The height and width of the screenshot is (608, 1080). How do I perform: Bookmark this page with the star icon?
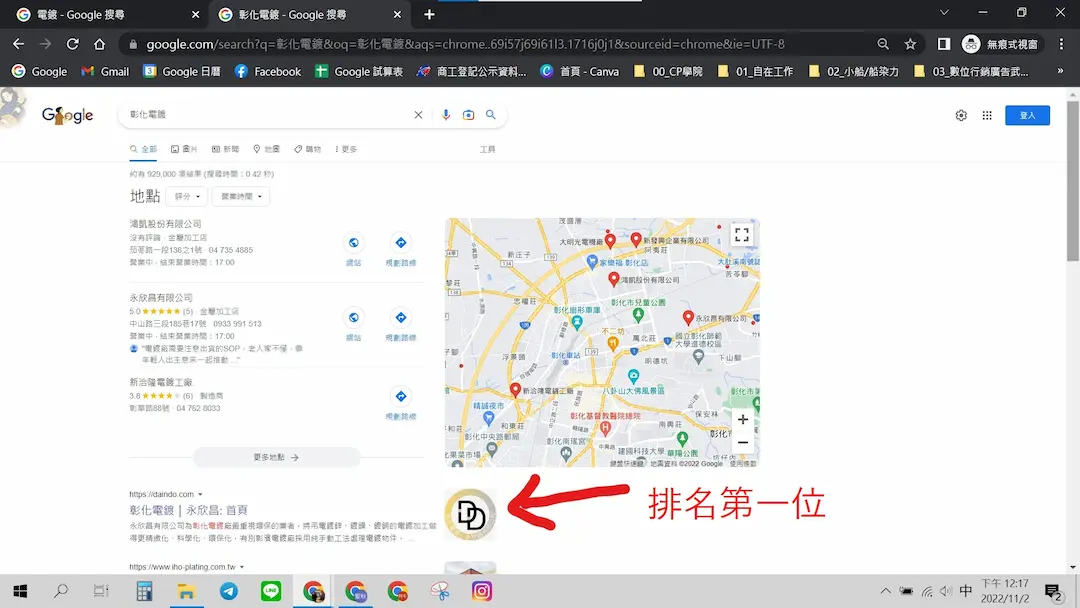(910, 44)
